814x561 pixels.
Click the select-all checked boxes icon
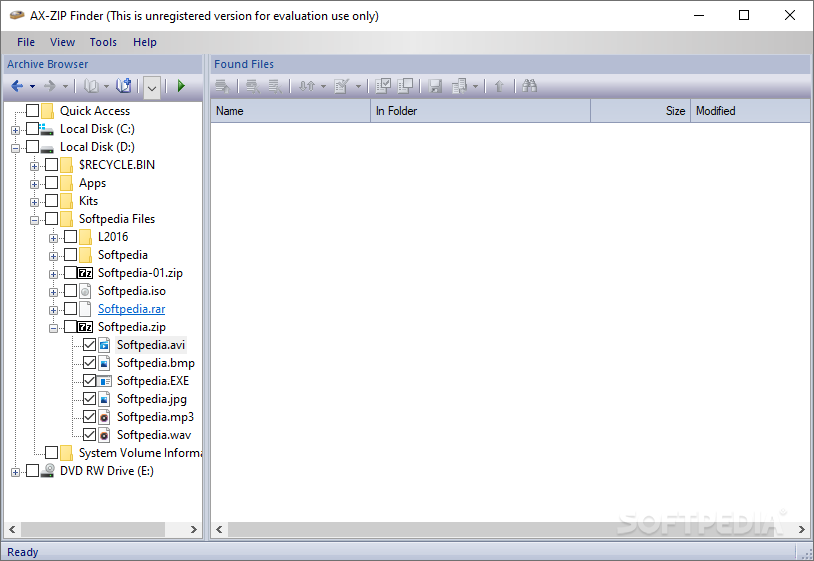[383, 86]
